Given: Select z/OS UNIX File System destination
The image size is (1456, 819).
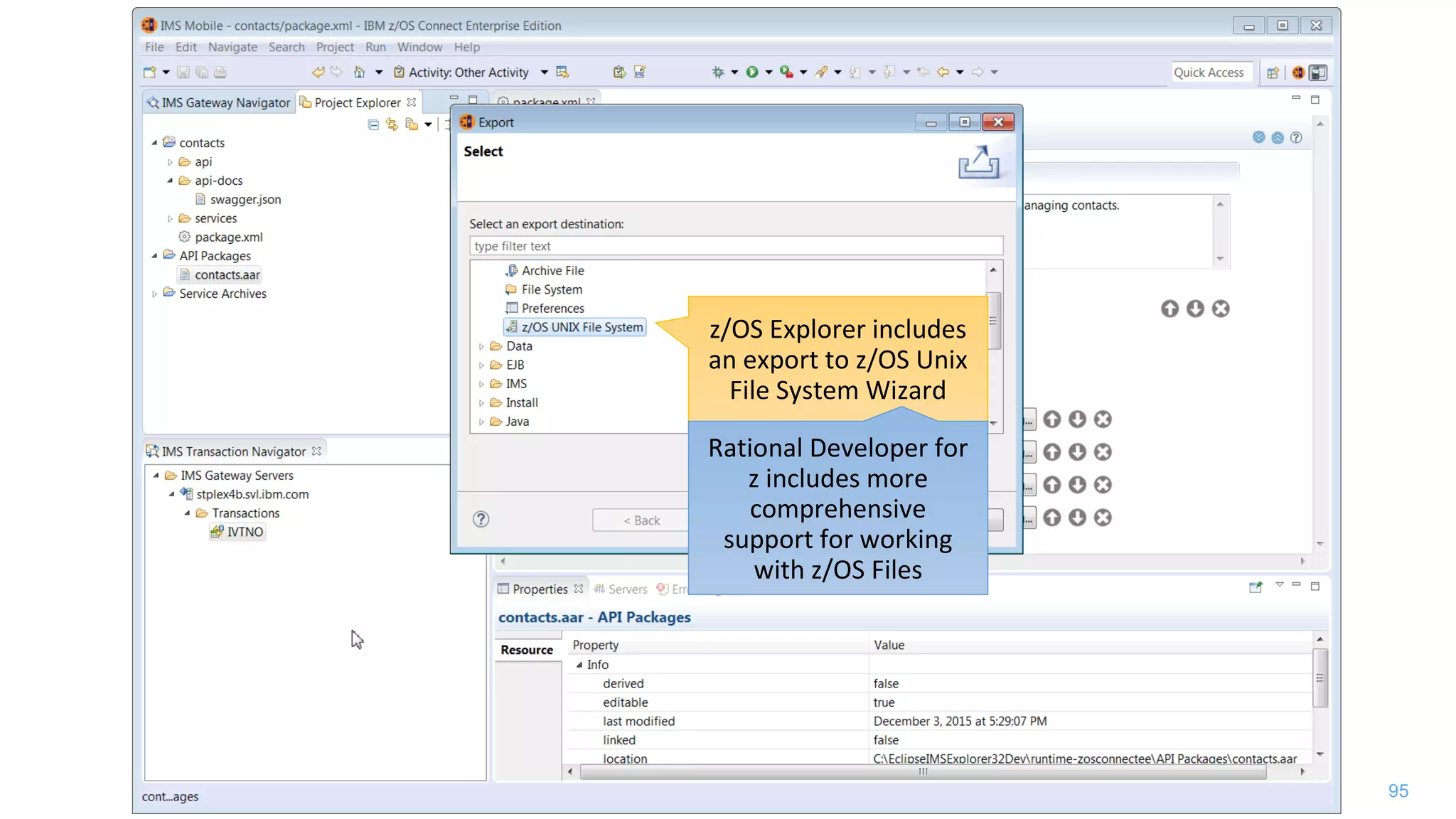Looking at the screenshot, I should coord(574,327).
